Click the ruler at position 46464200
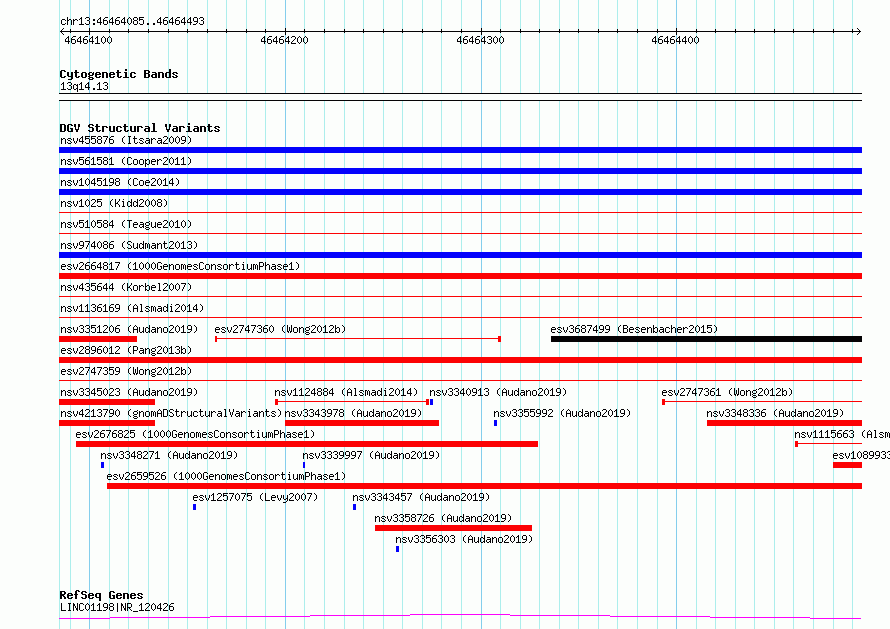 [284, 40]
